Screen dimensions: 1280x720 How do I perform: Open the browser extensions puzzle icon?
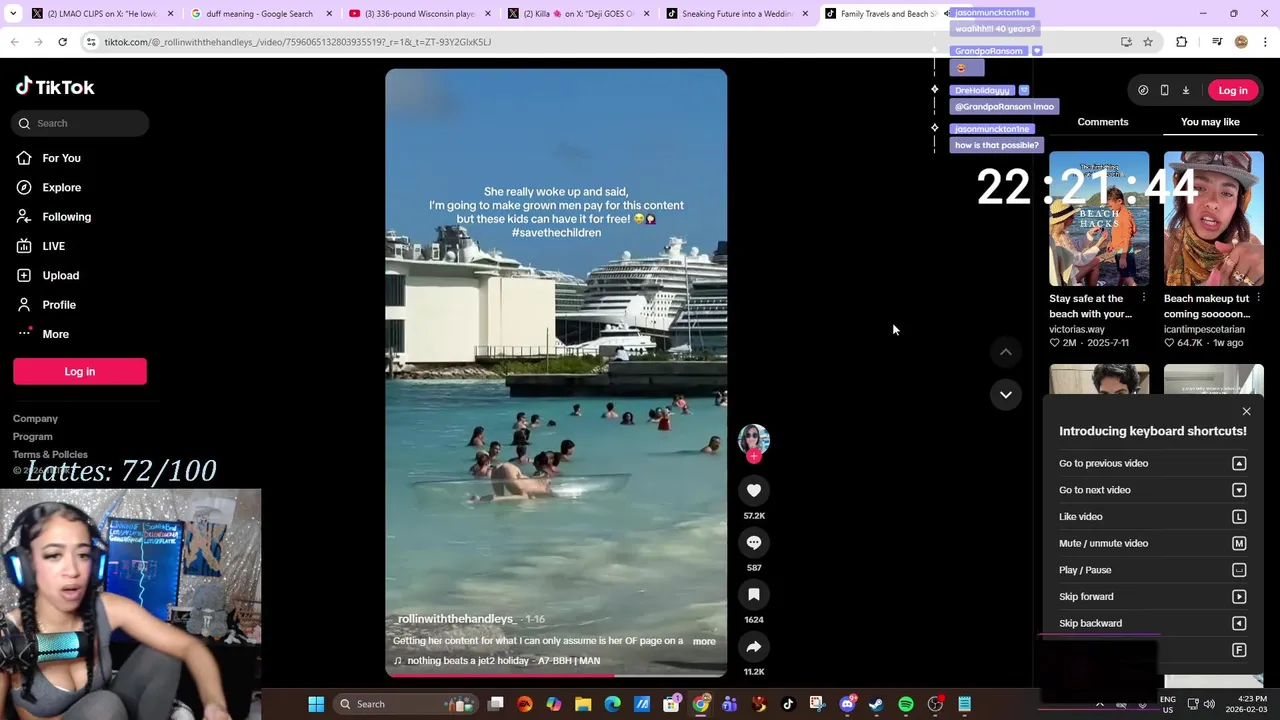click(x=1182, y=42)
